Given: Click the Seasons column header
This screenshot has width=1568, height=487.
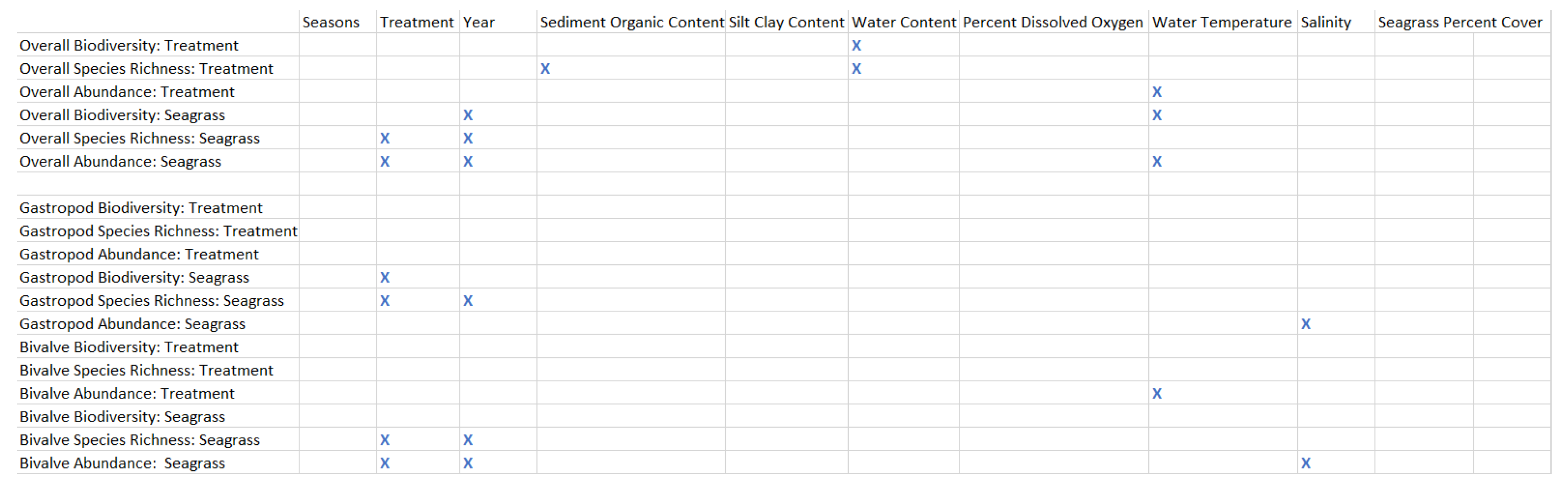Looking at the screenshot, I should [x=330, y=23].
